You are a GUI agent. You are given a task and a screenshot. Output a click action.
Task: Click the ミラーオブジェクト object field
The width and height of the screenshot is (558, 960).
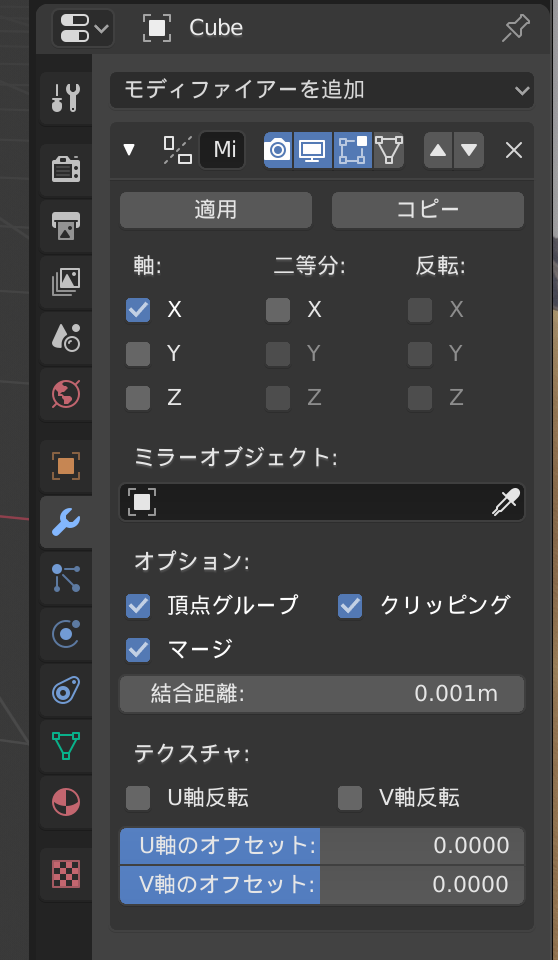pyautogui.click(x=322, y=503)
